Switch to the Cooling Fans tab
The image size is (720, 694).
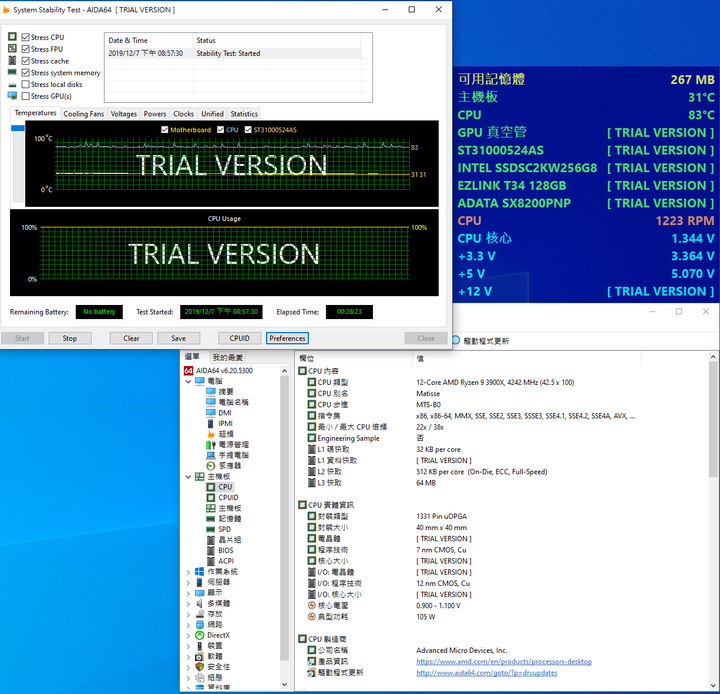[84, 114]
